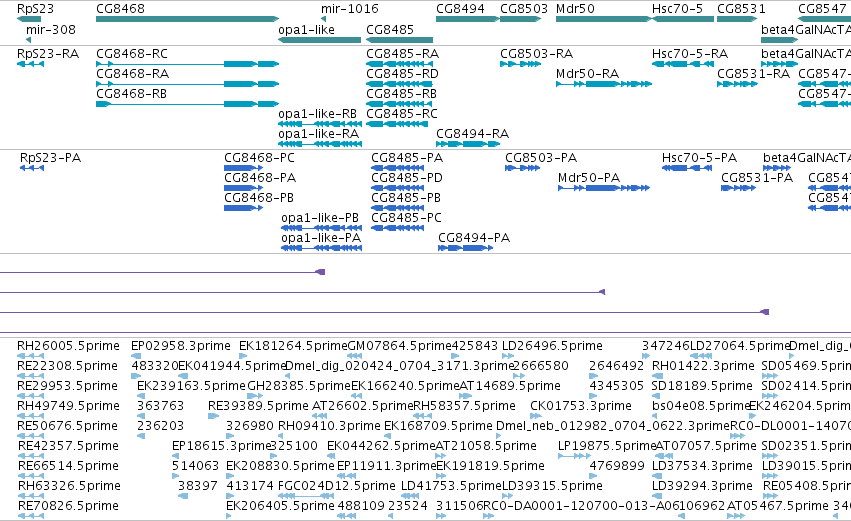Click the RpS23 gene glyph
851x521 pixels.
(x=29, y=19)
